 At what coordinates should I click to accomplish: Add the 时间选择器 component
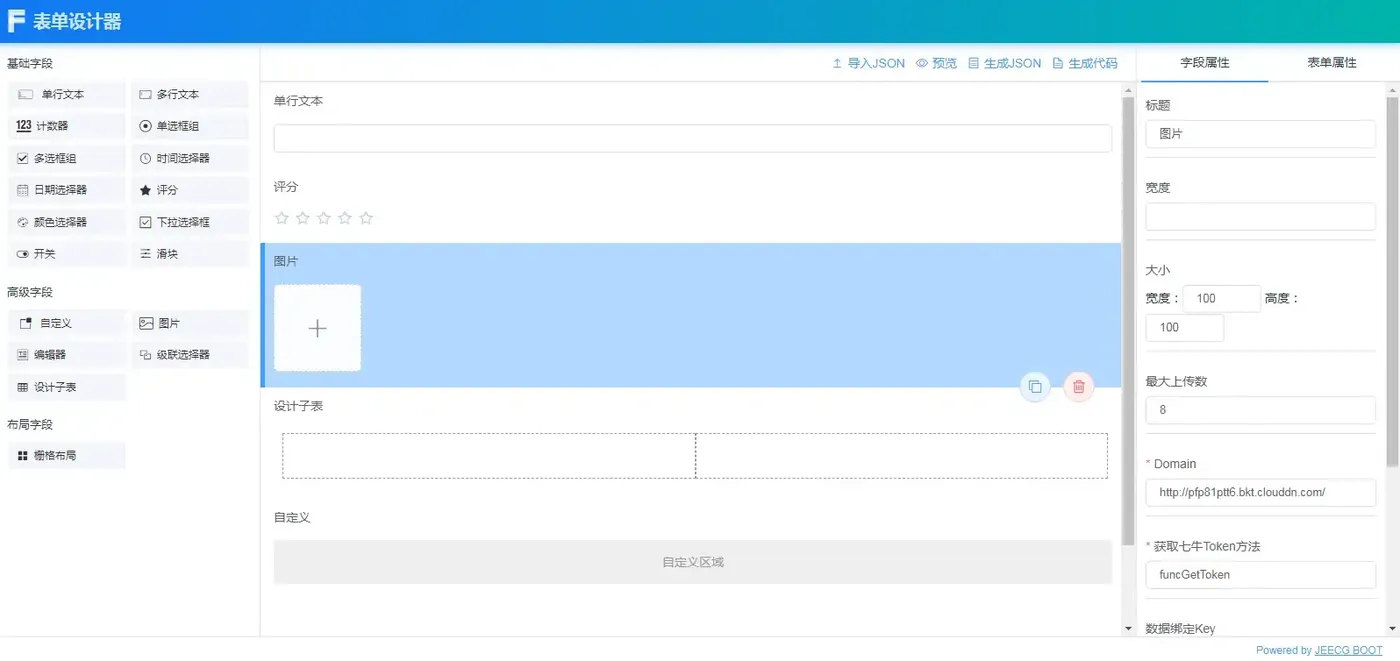pos(190,158)
